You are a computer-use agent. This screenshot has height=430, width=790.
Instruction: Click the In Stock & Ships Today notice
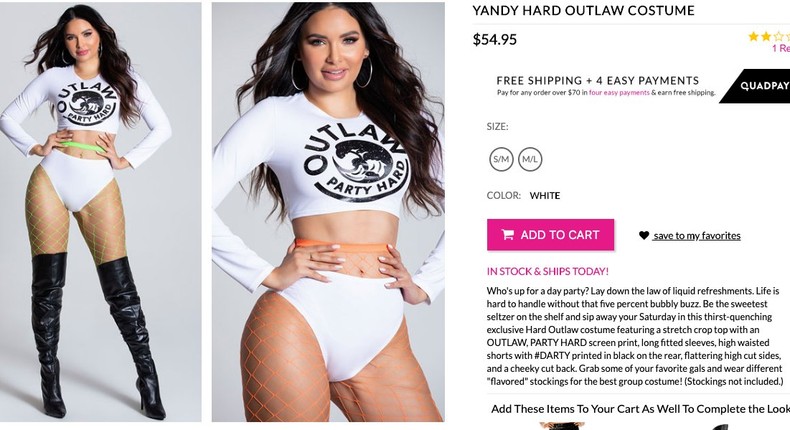[x=548, y=271]
